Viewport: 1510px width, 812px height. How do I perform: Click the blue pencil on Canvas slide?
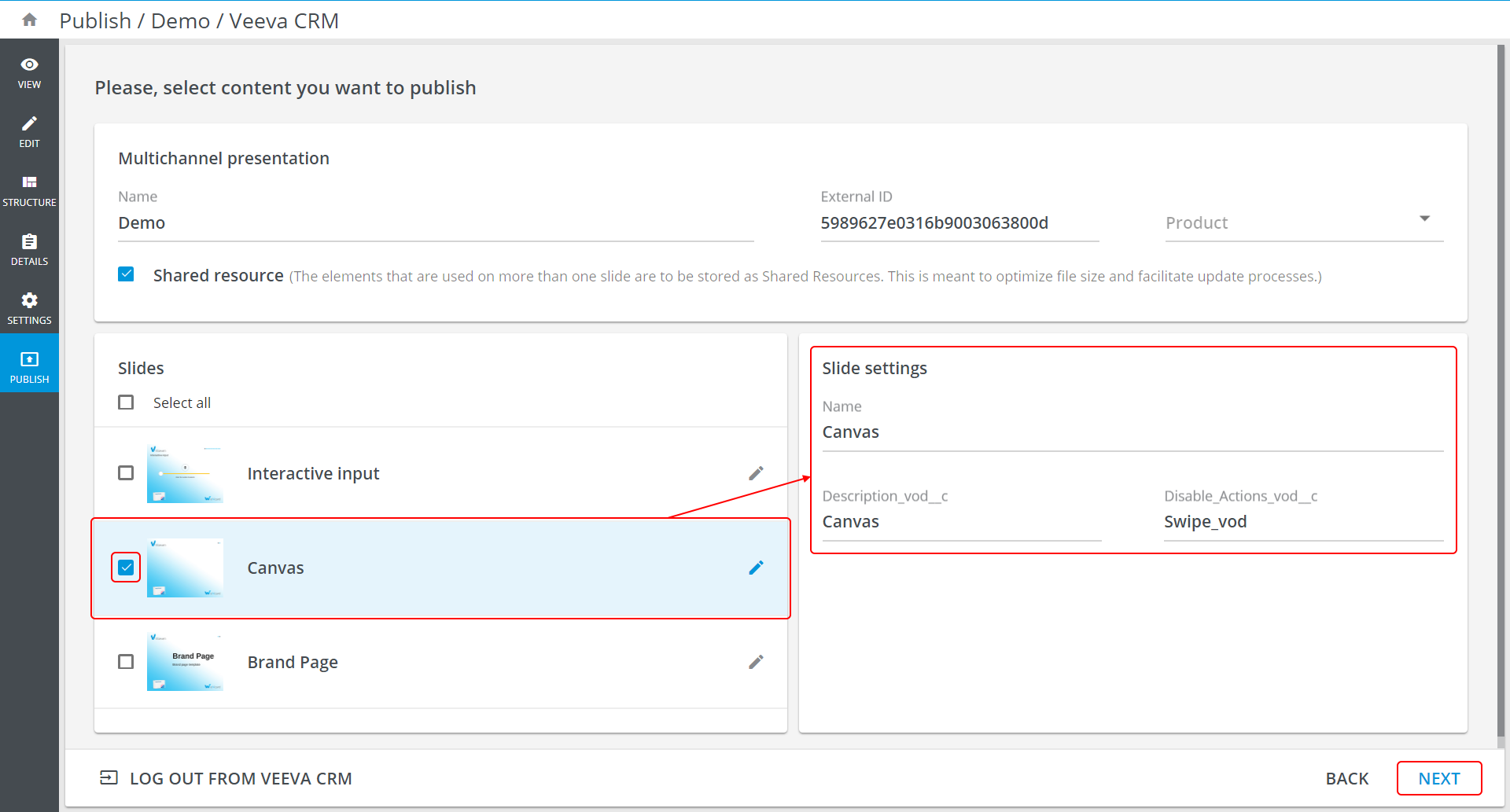tap(756, 568)
